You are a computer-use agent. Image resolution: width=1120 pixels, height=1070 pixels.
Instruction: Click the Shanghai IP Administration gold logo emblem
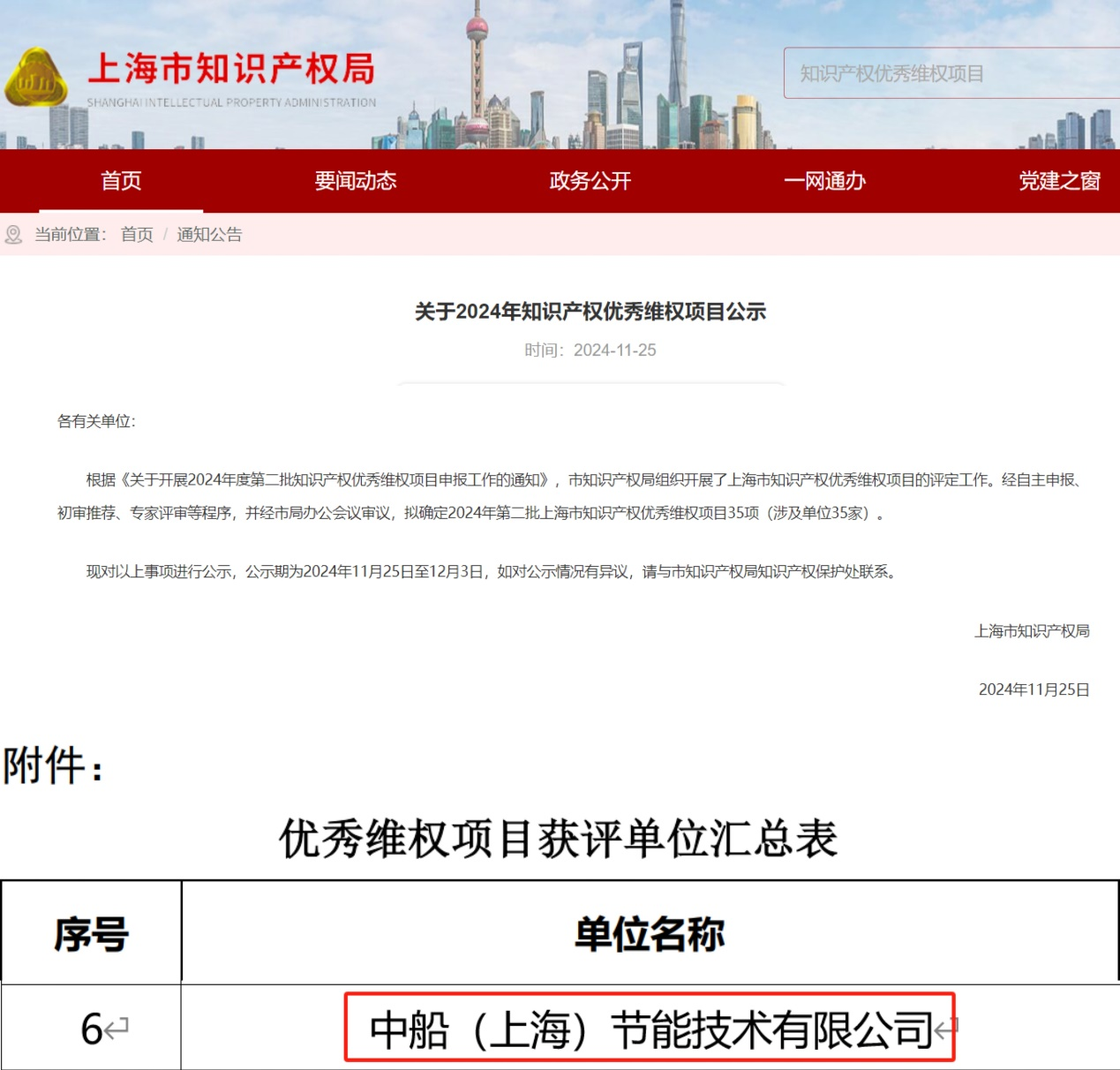36,78
